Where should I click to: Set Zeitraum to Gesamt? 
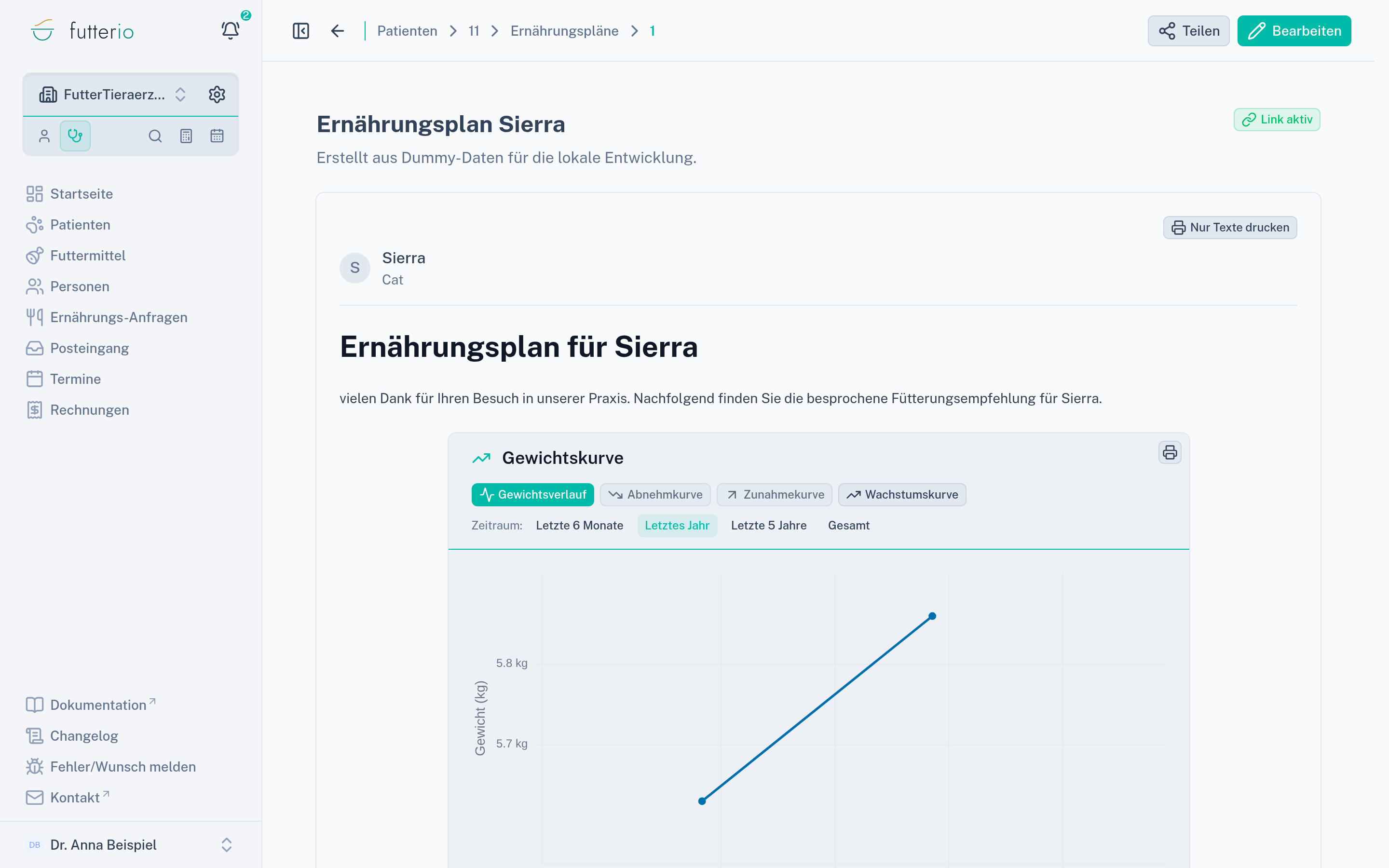848,526
